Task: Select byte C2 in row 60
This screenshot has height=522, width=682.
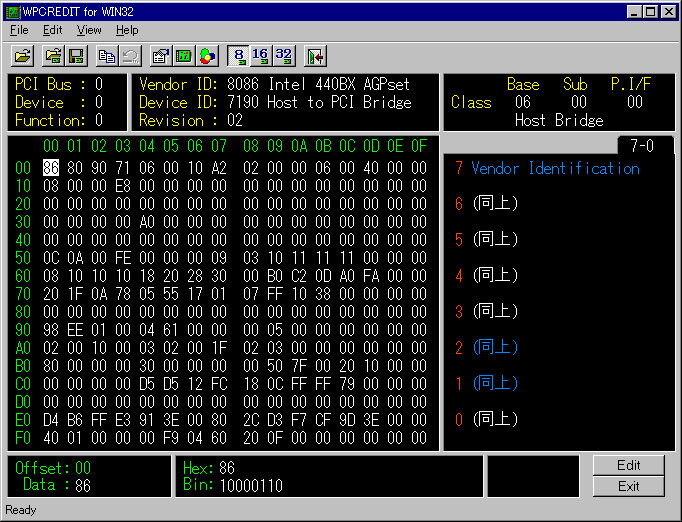Action: click(299, 276)
